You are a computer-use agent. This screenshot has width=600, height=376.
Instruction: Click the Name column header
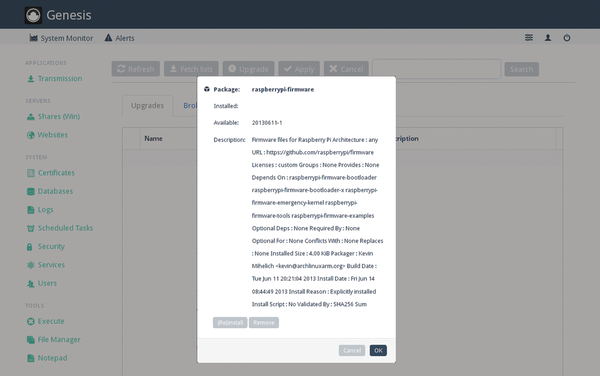pos(153,138)
